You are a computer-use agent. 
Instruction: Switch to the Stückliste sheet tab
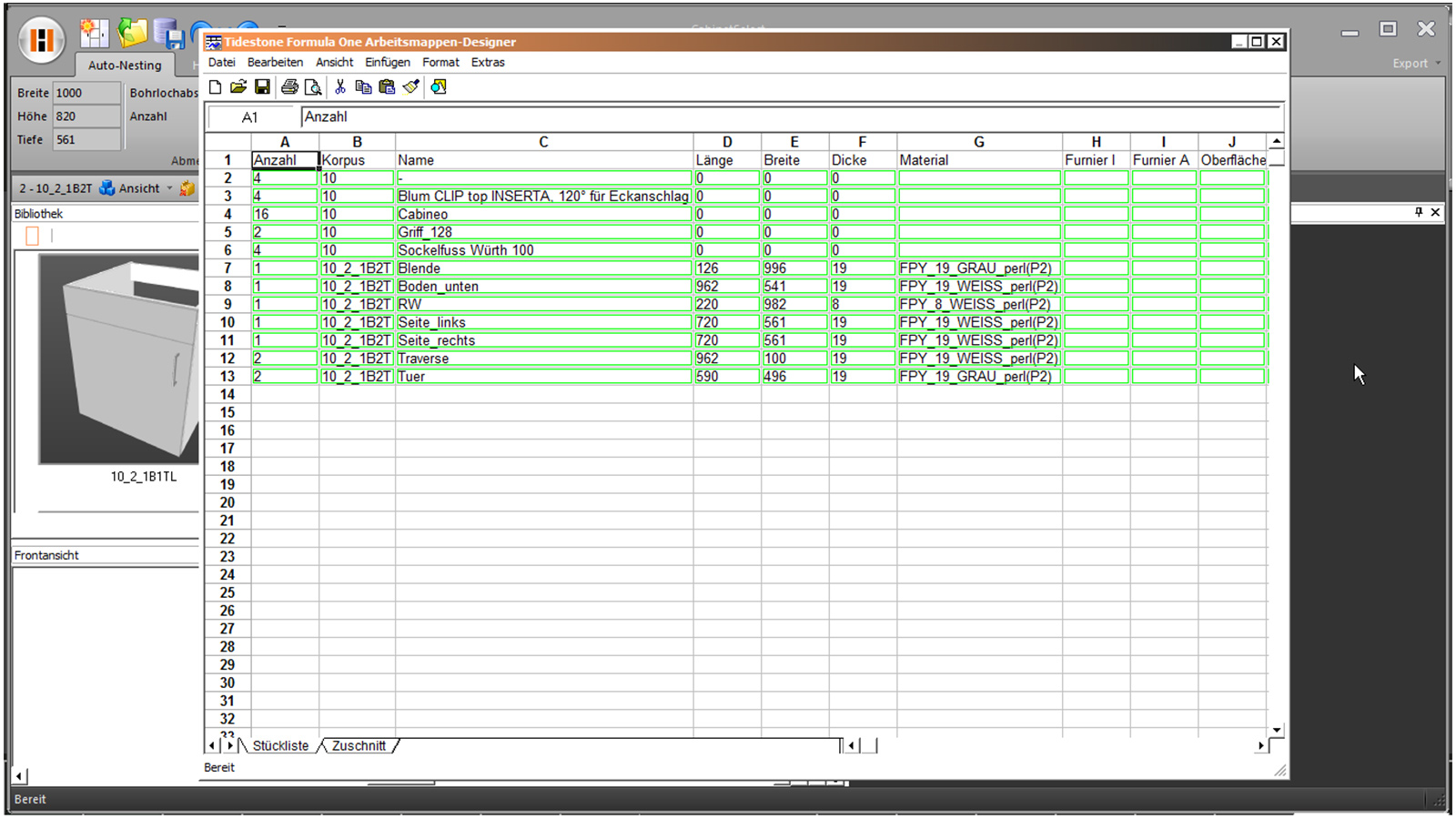(280, 746)
